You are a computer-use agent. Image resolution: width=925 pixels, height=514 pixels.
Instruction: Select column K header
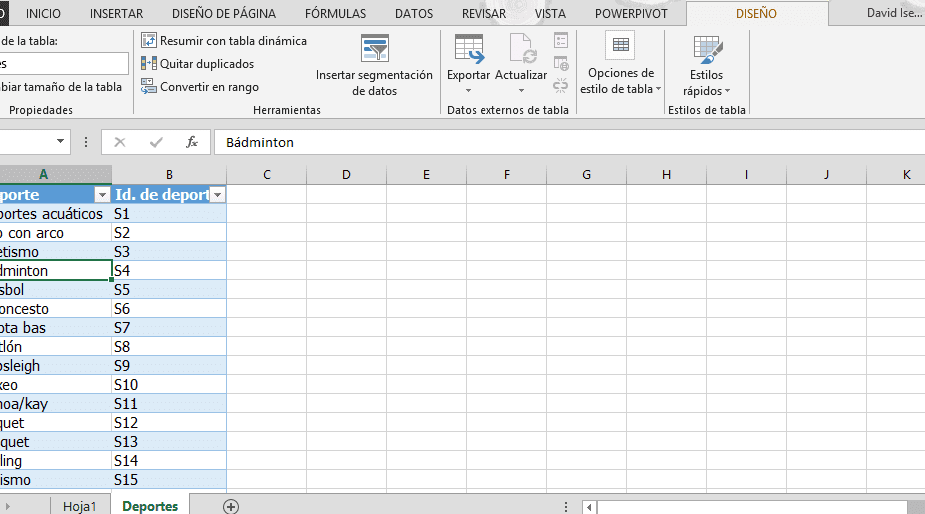[x=896, y=175]
